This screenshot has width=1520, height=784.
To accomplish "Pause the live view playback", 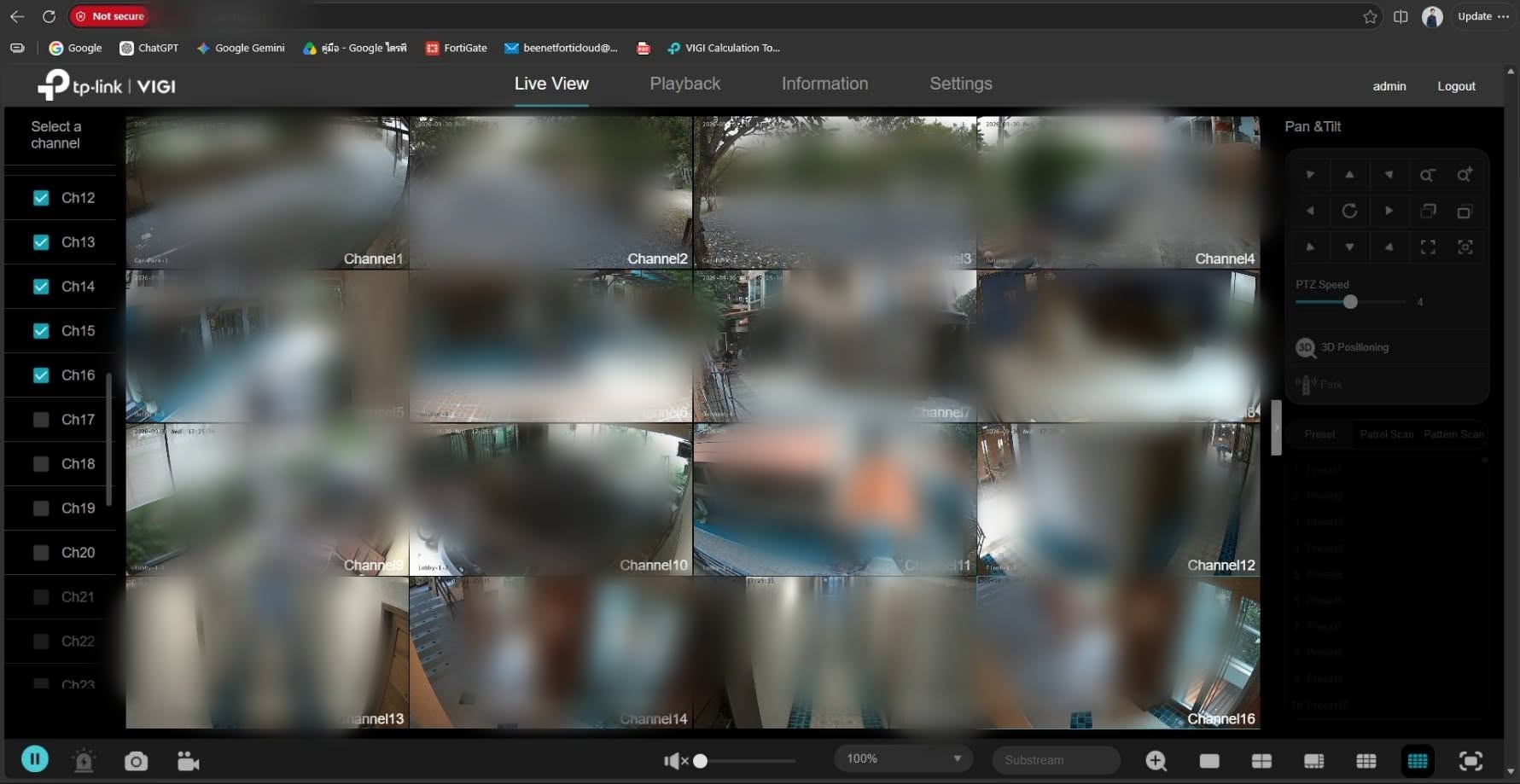I will [35, 759].
